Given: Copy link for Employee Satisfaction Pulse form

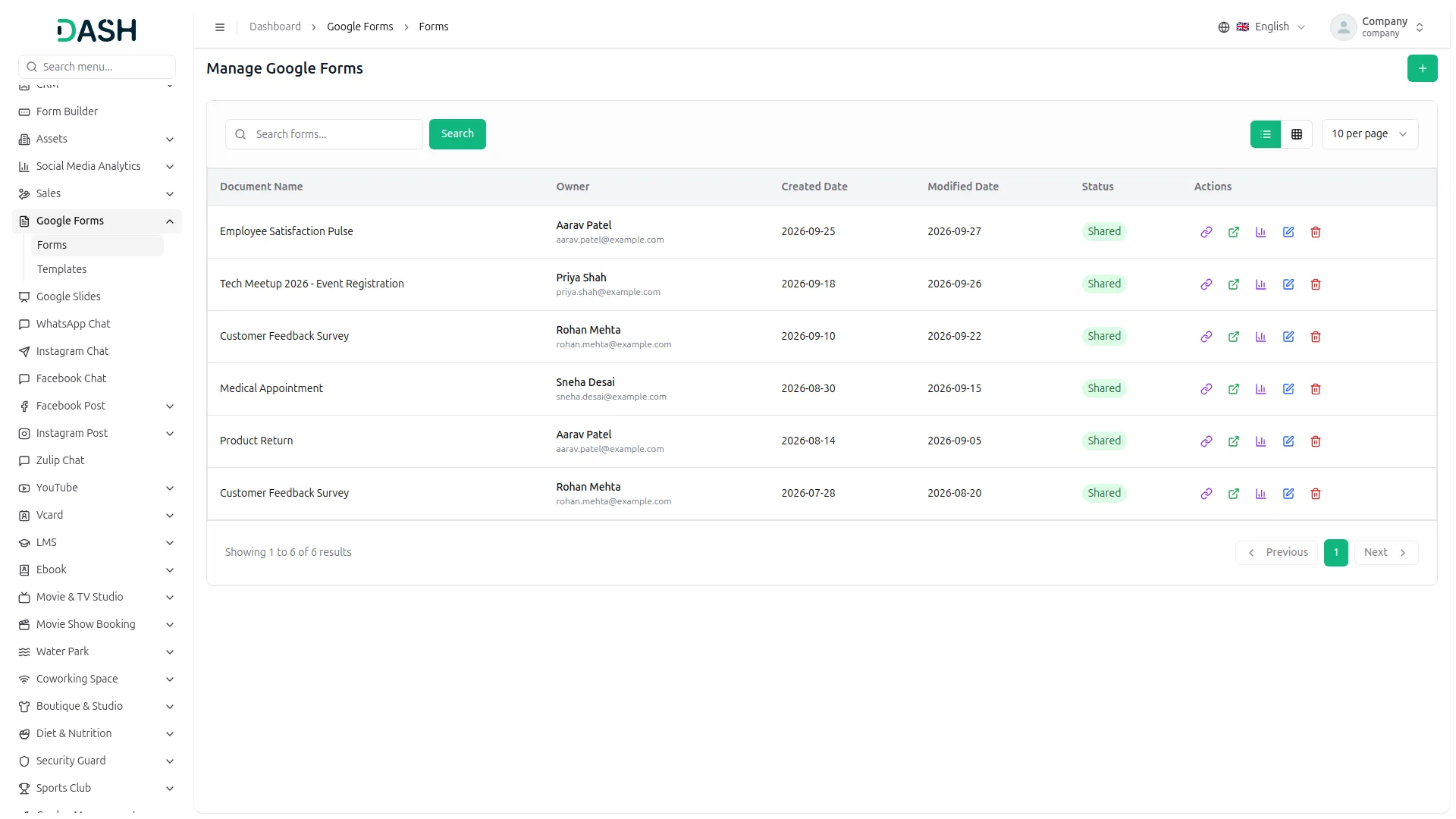Looking at the screenshot, I should click(1206, 232).
